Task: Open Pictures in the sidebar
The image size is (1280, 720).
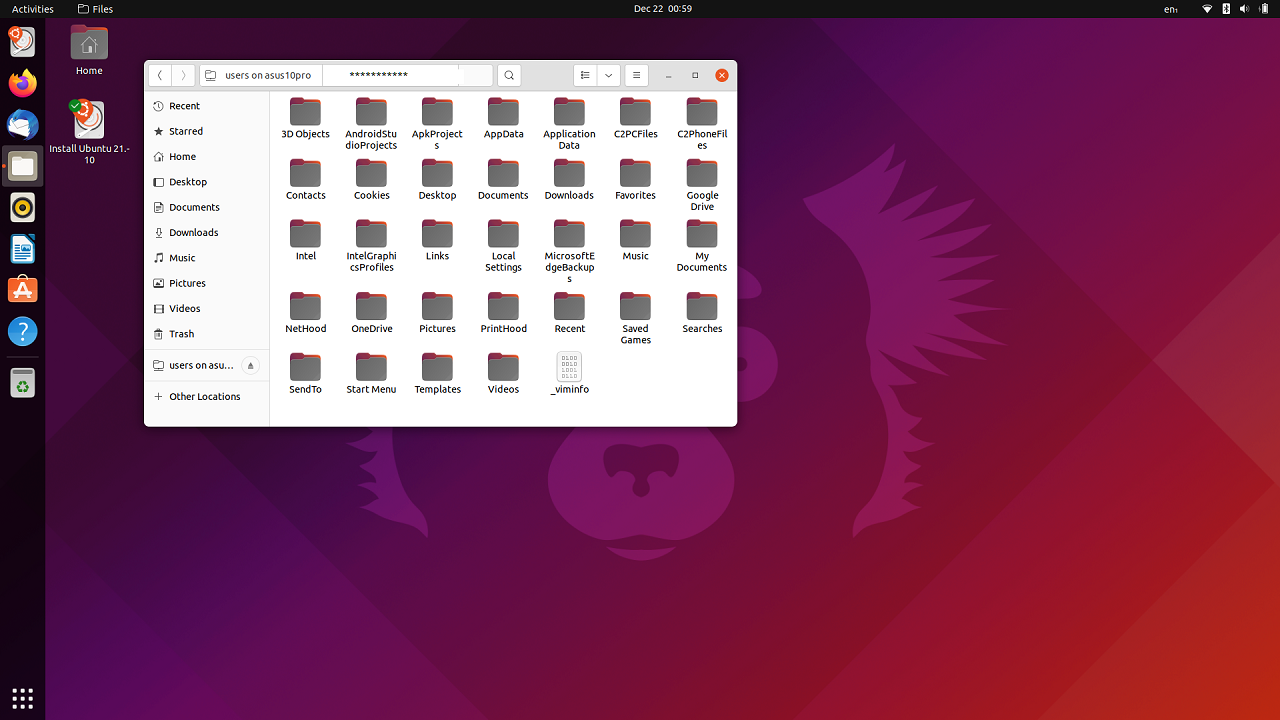Action: tap(207, 283)
